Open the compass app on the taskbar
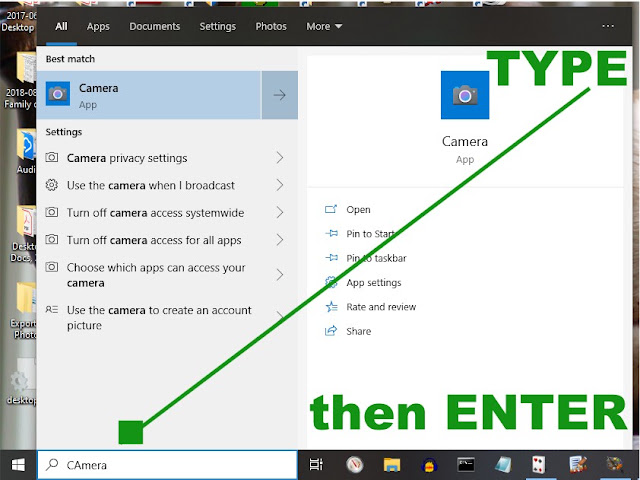 point(354,464)
